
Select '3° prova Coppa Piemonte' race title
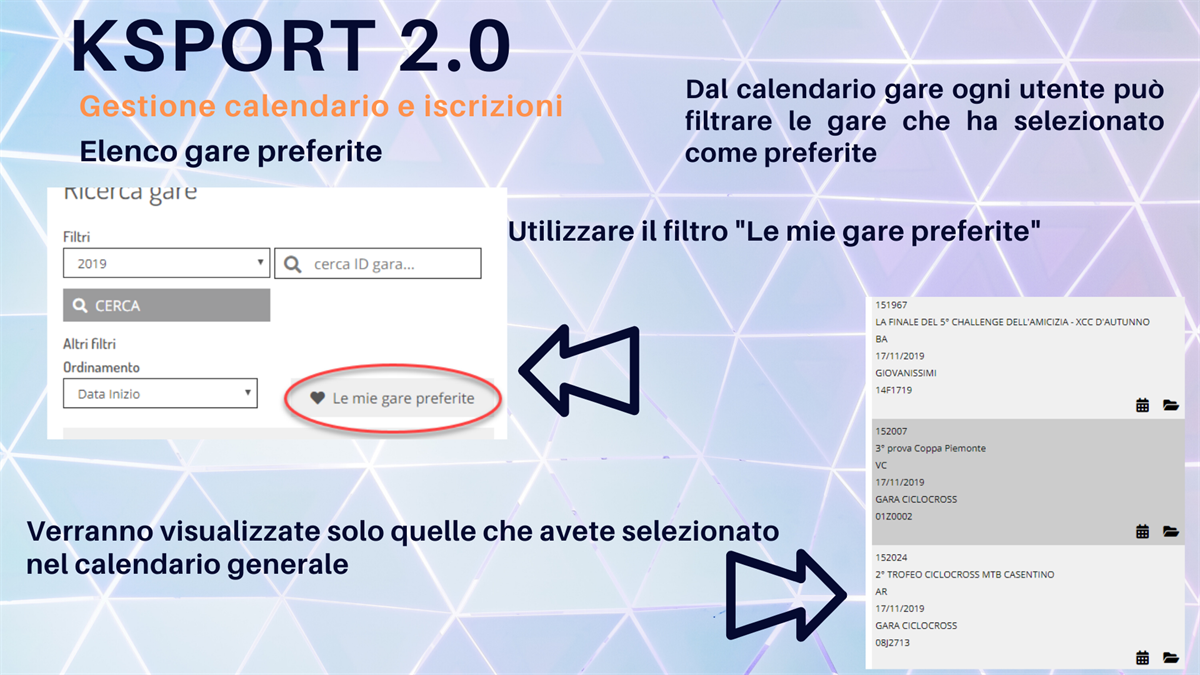[x=930, y=448]
